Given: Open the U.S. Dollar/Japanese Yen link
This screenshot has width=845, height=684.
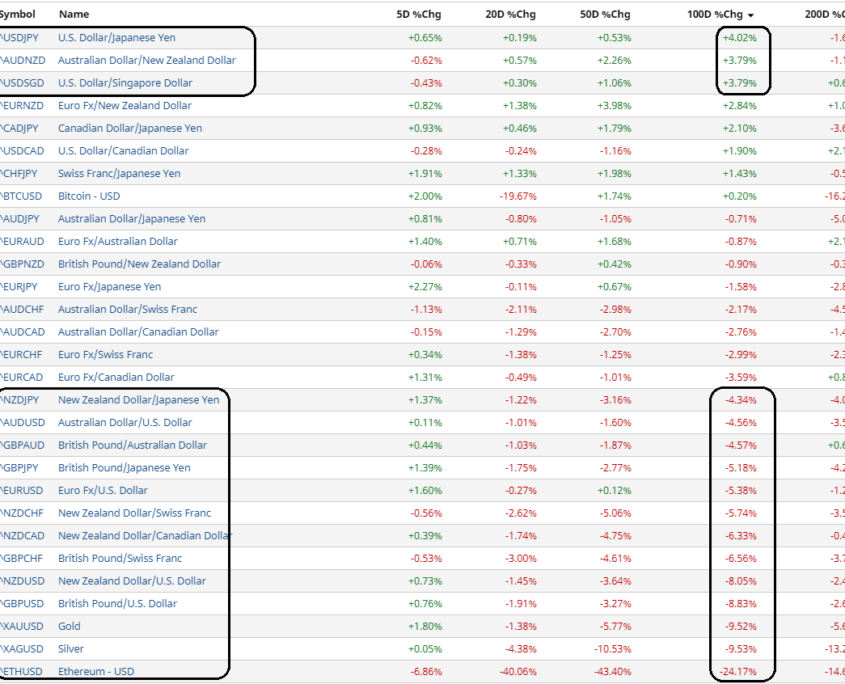Looking at the screenshot, I should click(116, 38).
